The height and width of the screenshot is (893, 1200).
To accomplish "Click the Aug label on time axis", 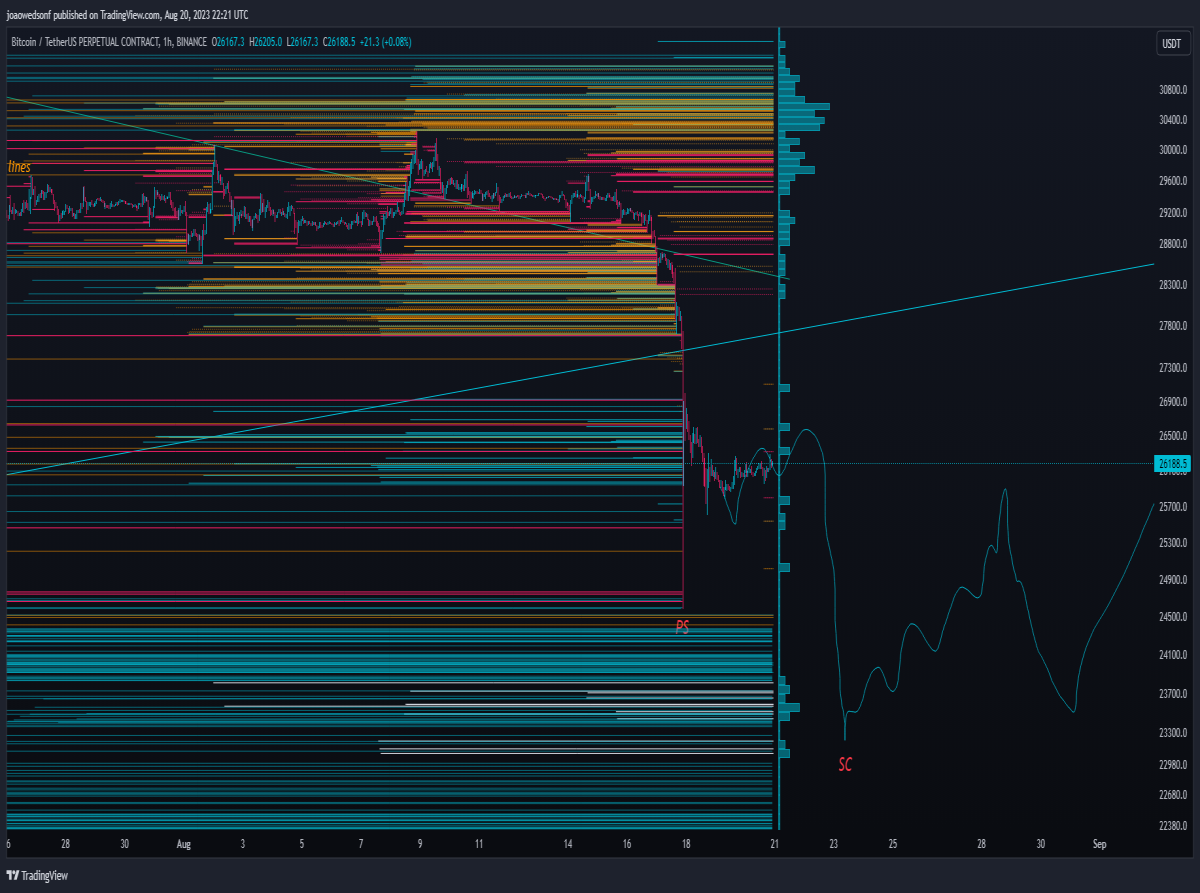I will 183,845.
